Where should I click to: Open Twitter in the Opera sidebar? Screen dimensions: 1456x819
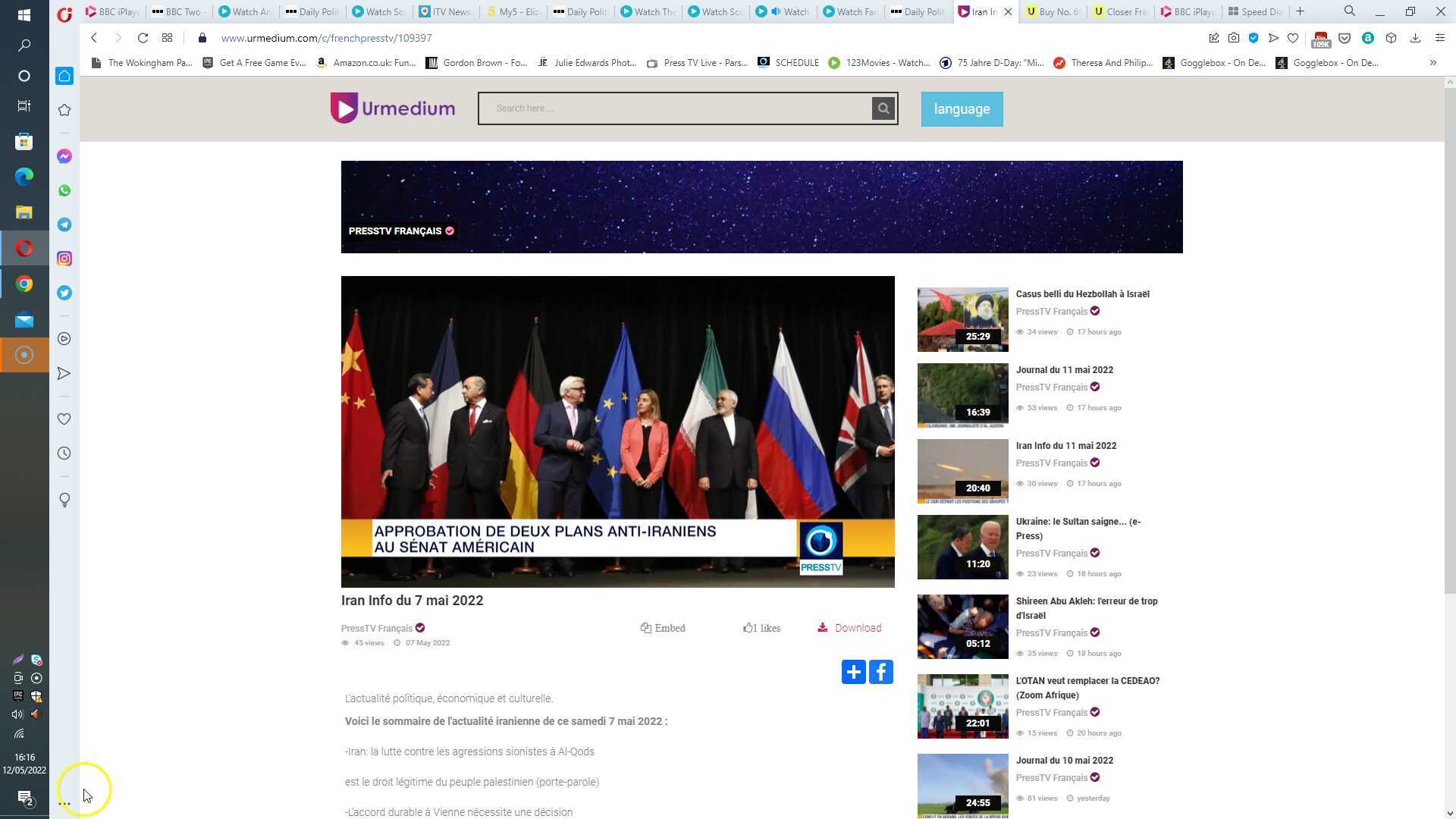[64, 293]
